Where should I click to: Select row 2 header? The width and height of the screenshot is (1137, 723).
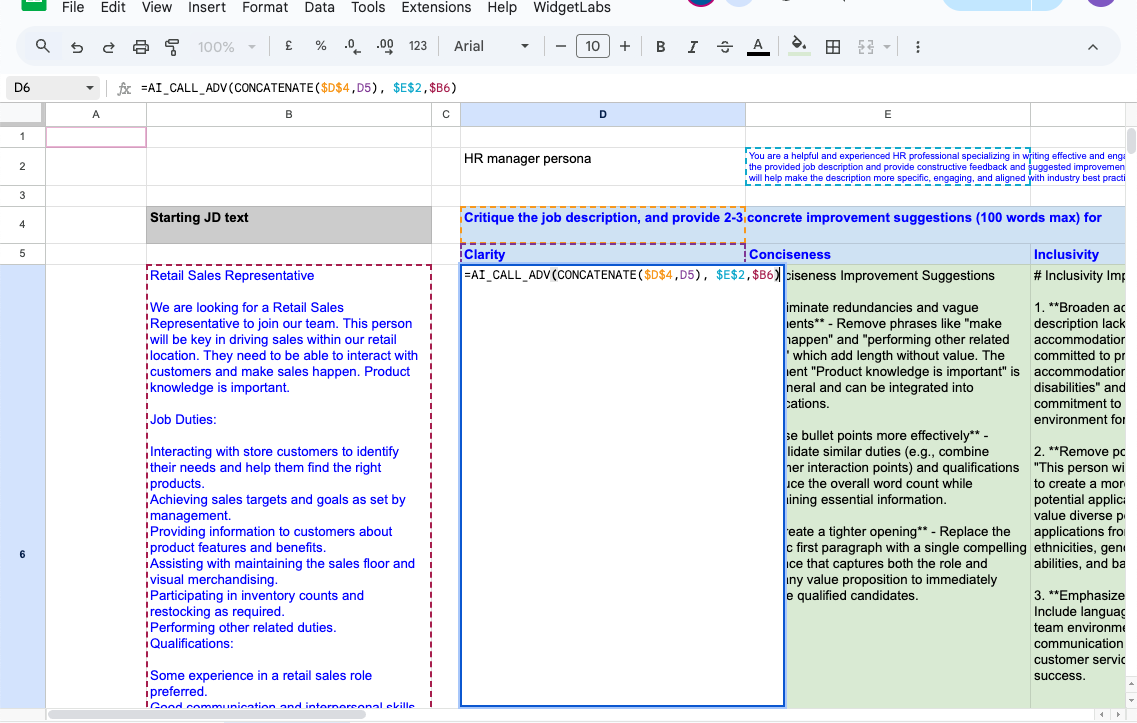(22, 166)
